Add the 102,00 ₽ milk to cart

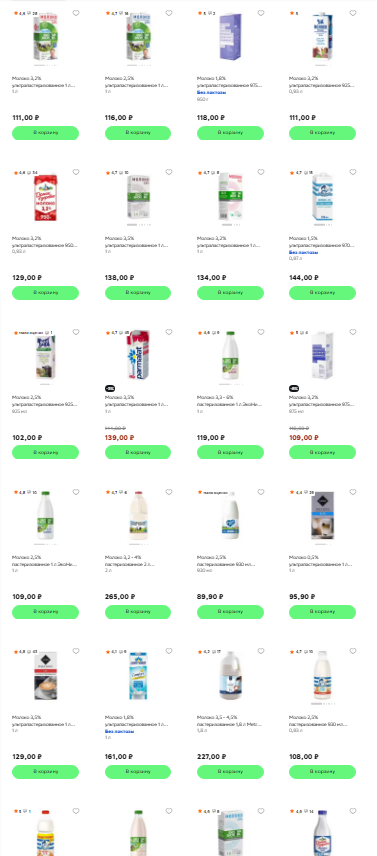pos(45,452)
